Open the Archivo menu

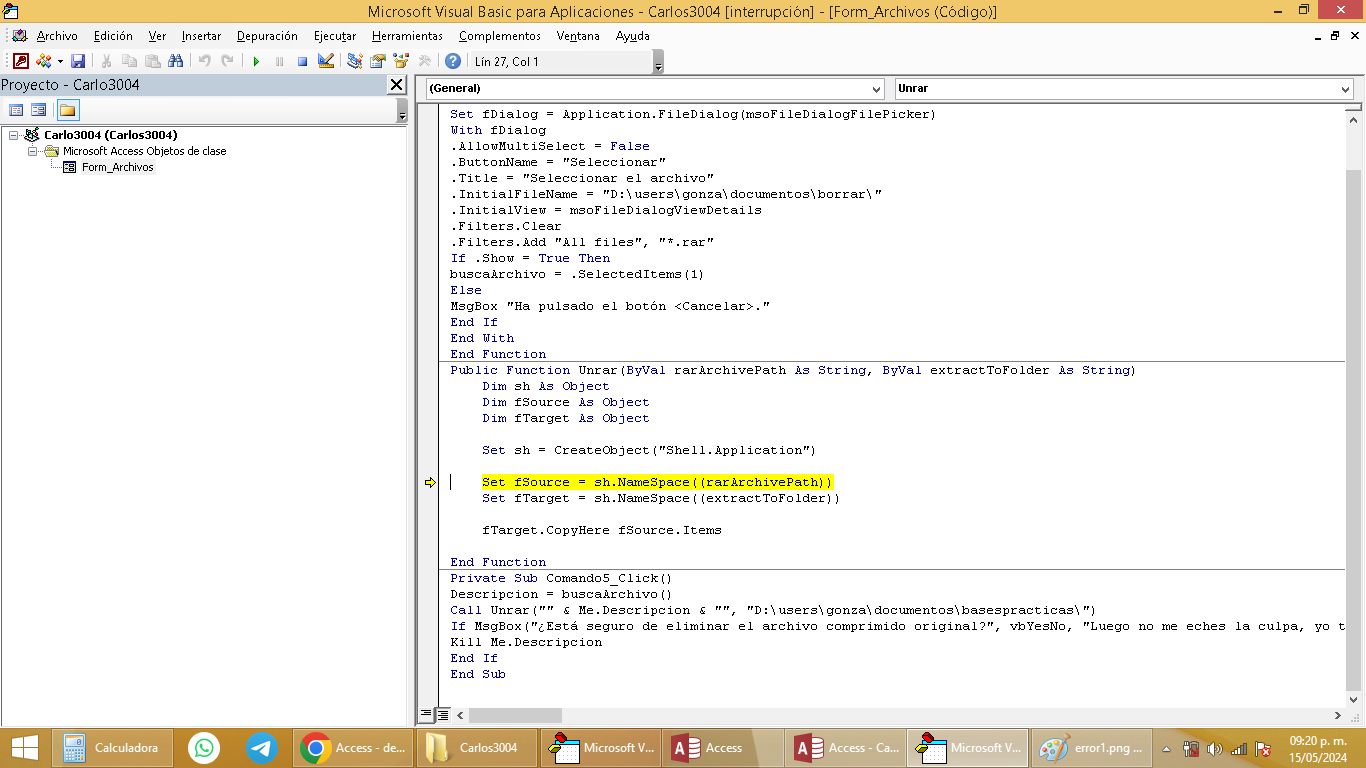(x=57, y=36)
